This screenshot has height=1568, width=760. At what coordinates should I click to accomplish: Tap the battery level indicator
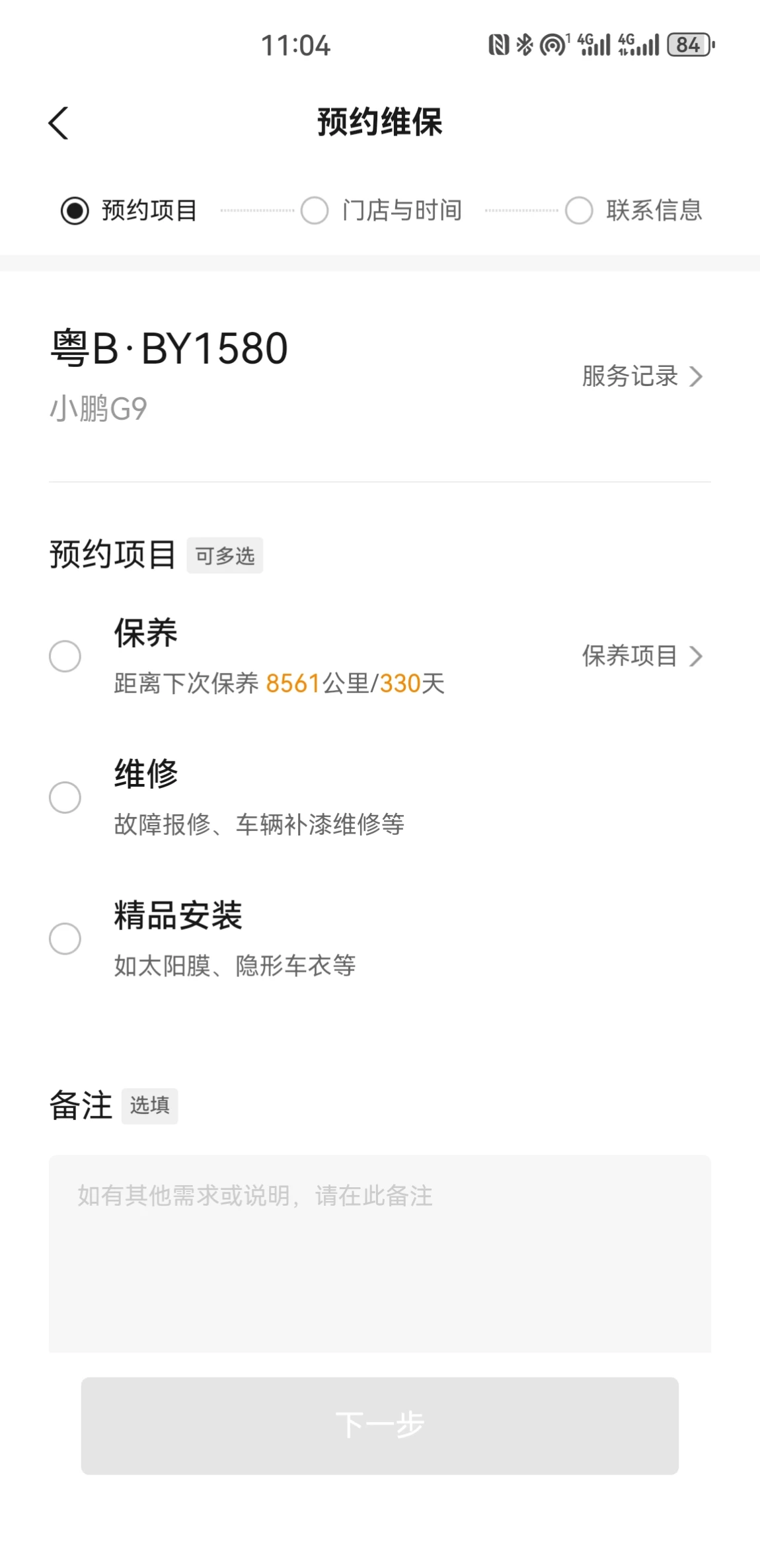[x=690, y=45]
